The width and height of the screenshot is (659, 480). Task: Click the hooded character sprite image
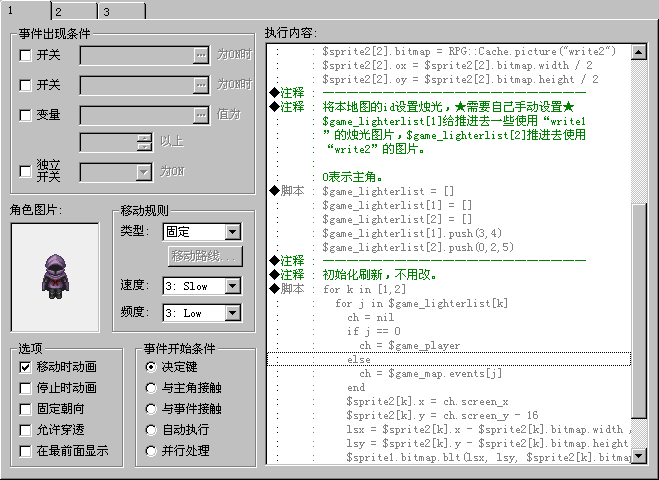[x=55, y=277]
